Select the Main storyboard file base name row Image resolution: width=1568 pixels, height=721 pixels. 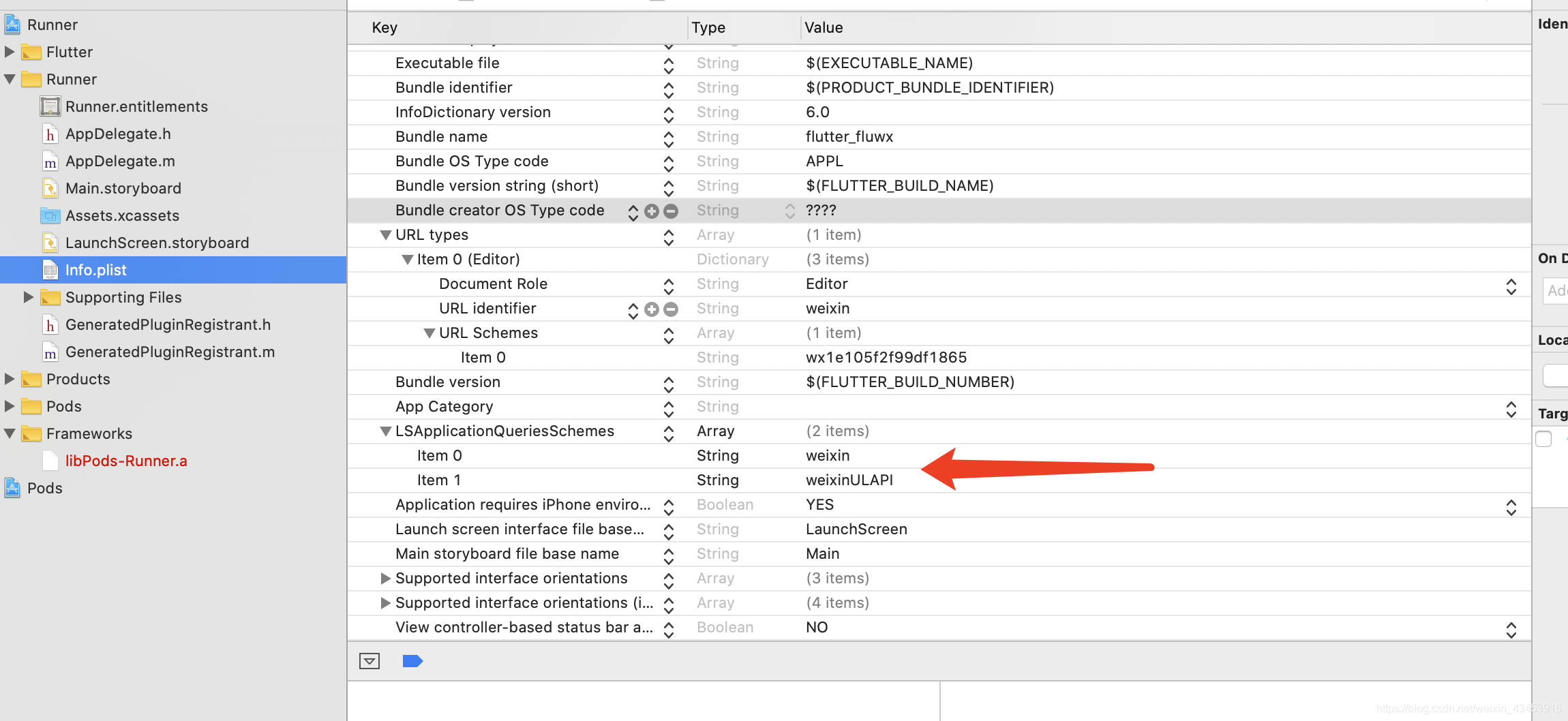click(939, 554)
